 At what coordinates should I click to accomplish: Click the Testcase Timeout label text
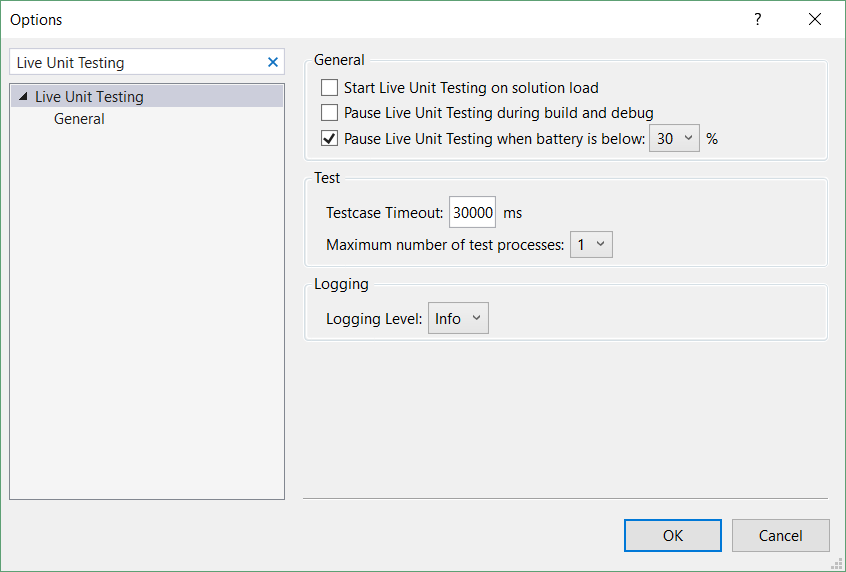click(384, 213)
